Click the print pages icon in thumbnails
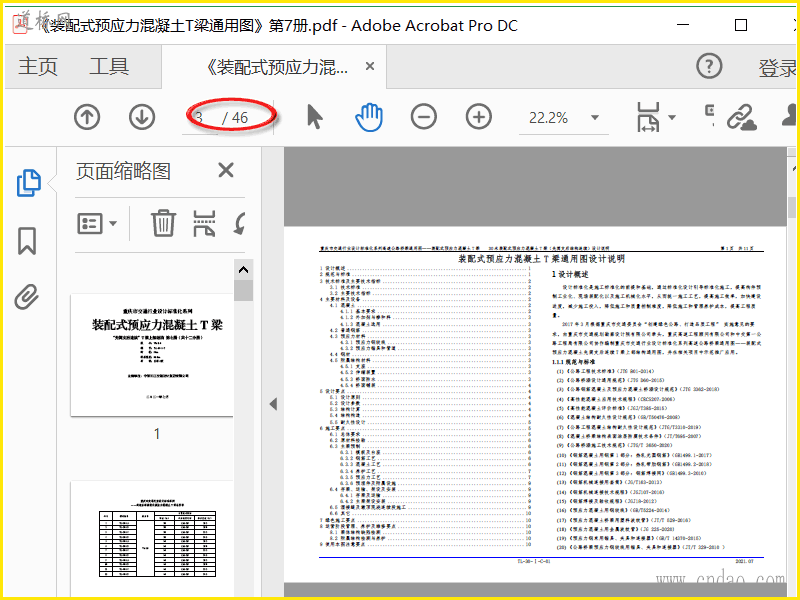 (204, 223)
